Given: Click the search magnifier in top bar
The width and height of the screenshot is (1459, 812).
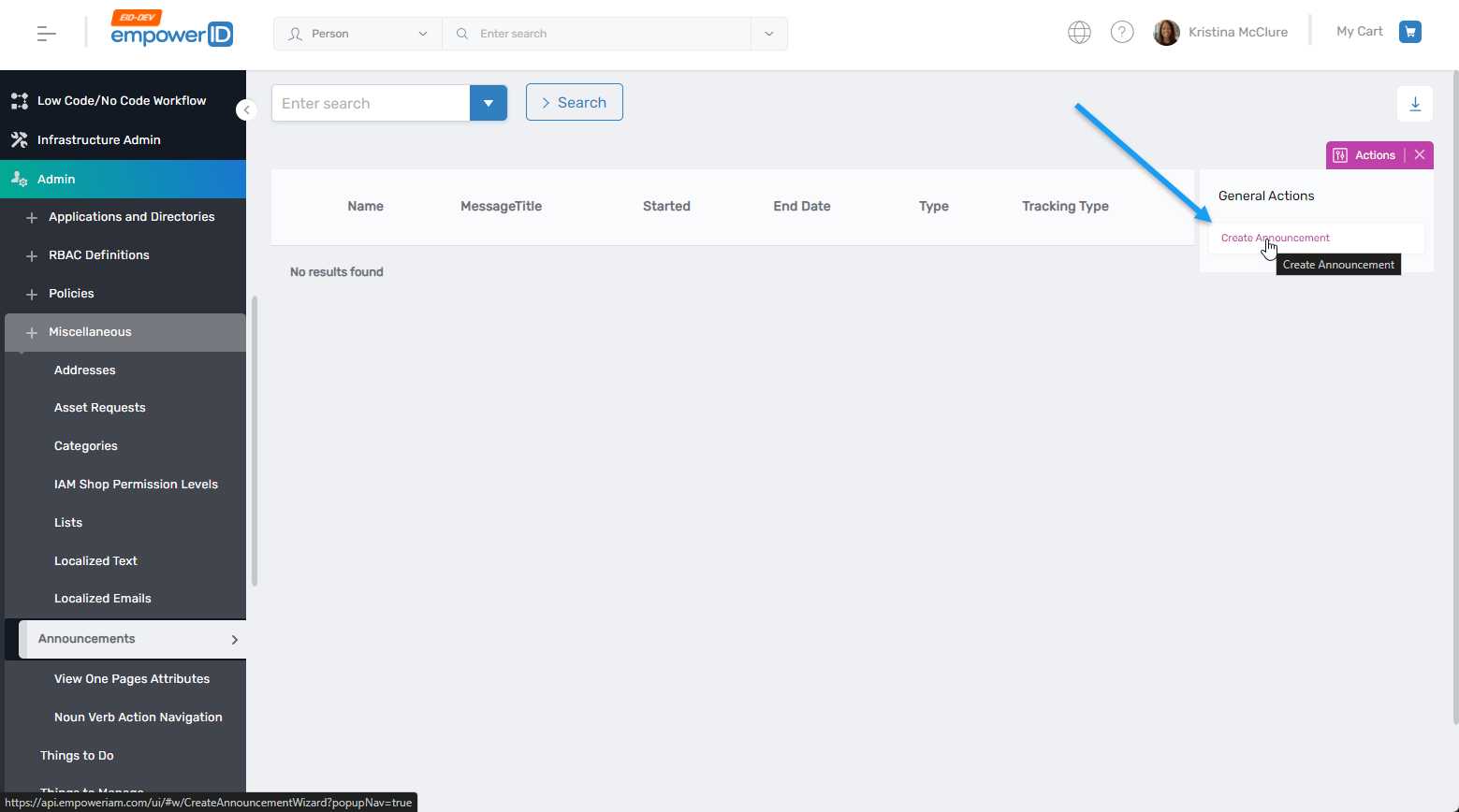Looking at the screenshot, I should (461, 33).
